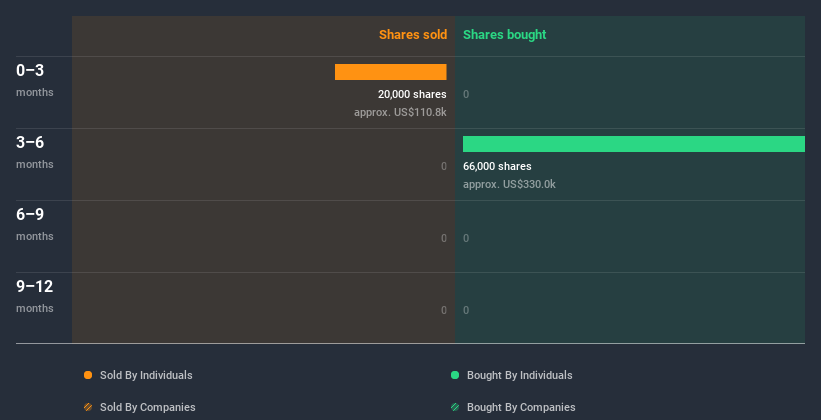Click the zero bought value in 9–12 months row
This screenshot has width=821, height=420.
tap(466, 310)
